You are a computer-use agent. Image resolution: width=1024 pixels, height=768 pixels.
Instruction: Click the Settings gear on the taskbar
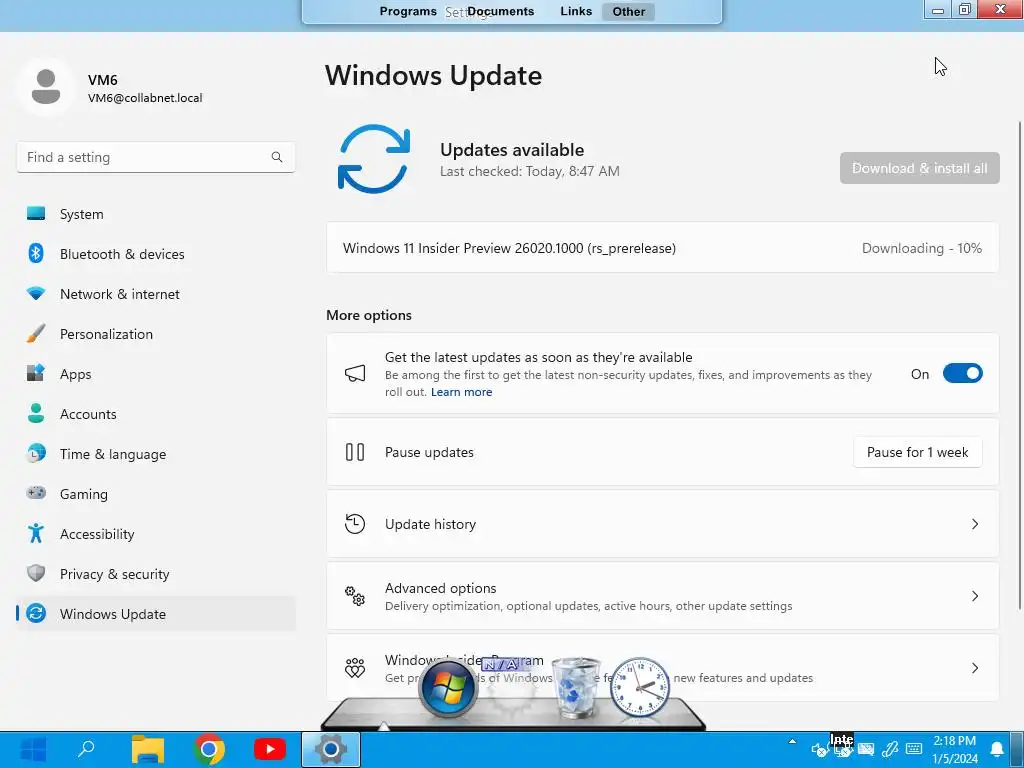click(330, 749)
